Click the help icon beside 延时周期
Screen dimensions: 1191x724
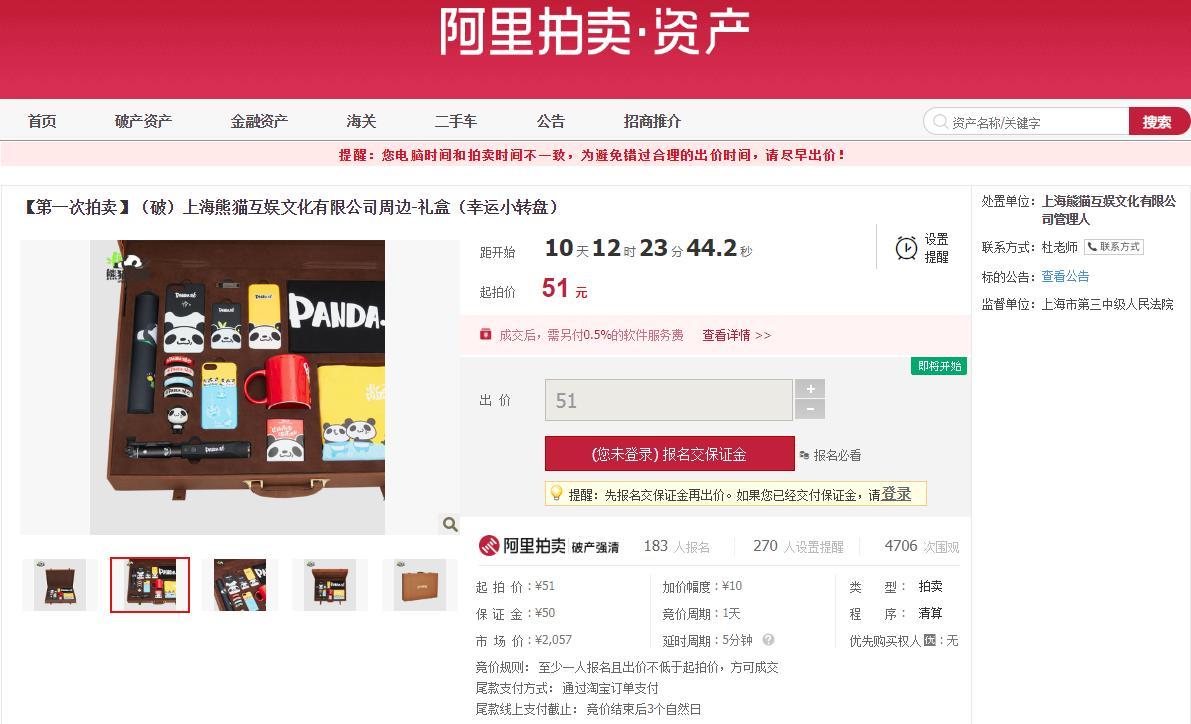pos(769,640)
